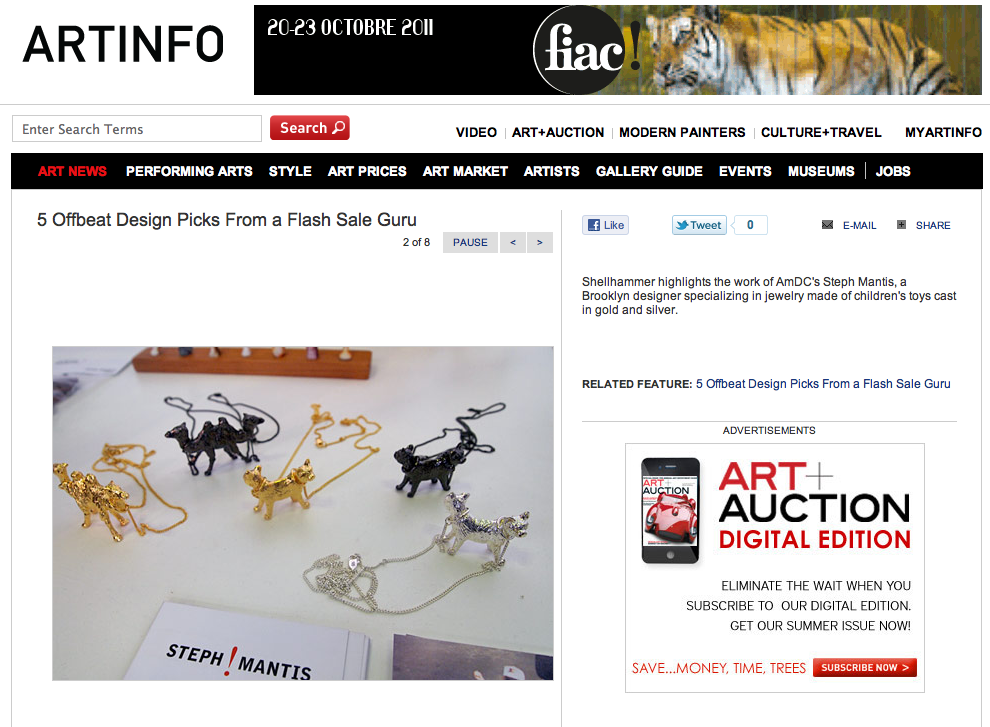Screen dimensions: 990x727
Task: Click the Facebook Like button
Action: 605,225
